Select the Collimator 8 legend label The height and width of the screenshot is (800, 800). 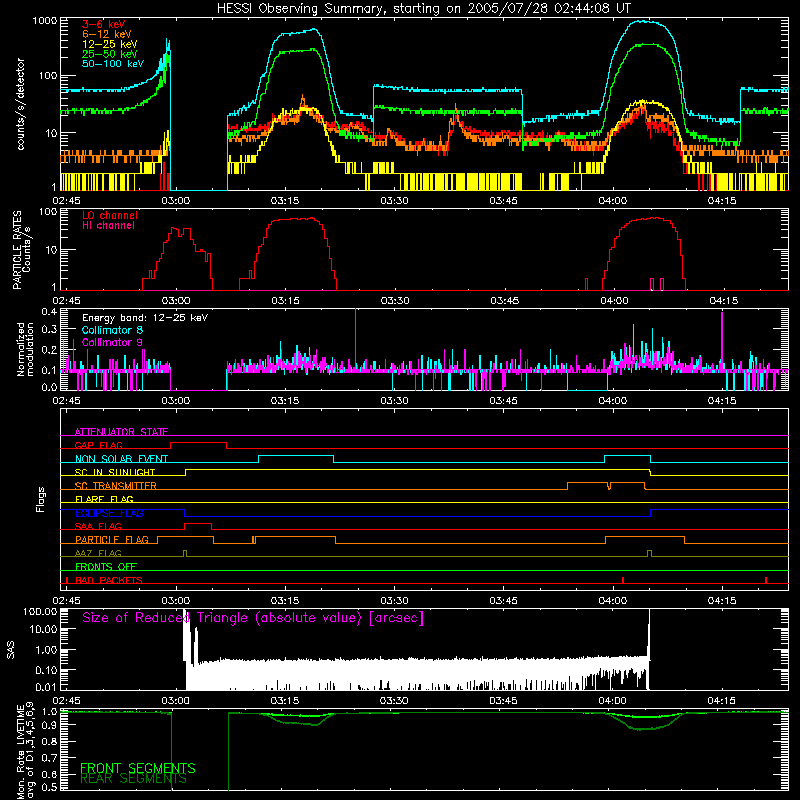click(x=112, y=330)
